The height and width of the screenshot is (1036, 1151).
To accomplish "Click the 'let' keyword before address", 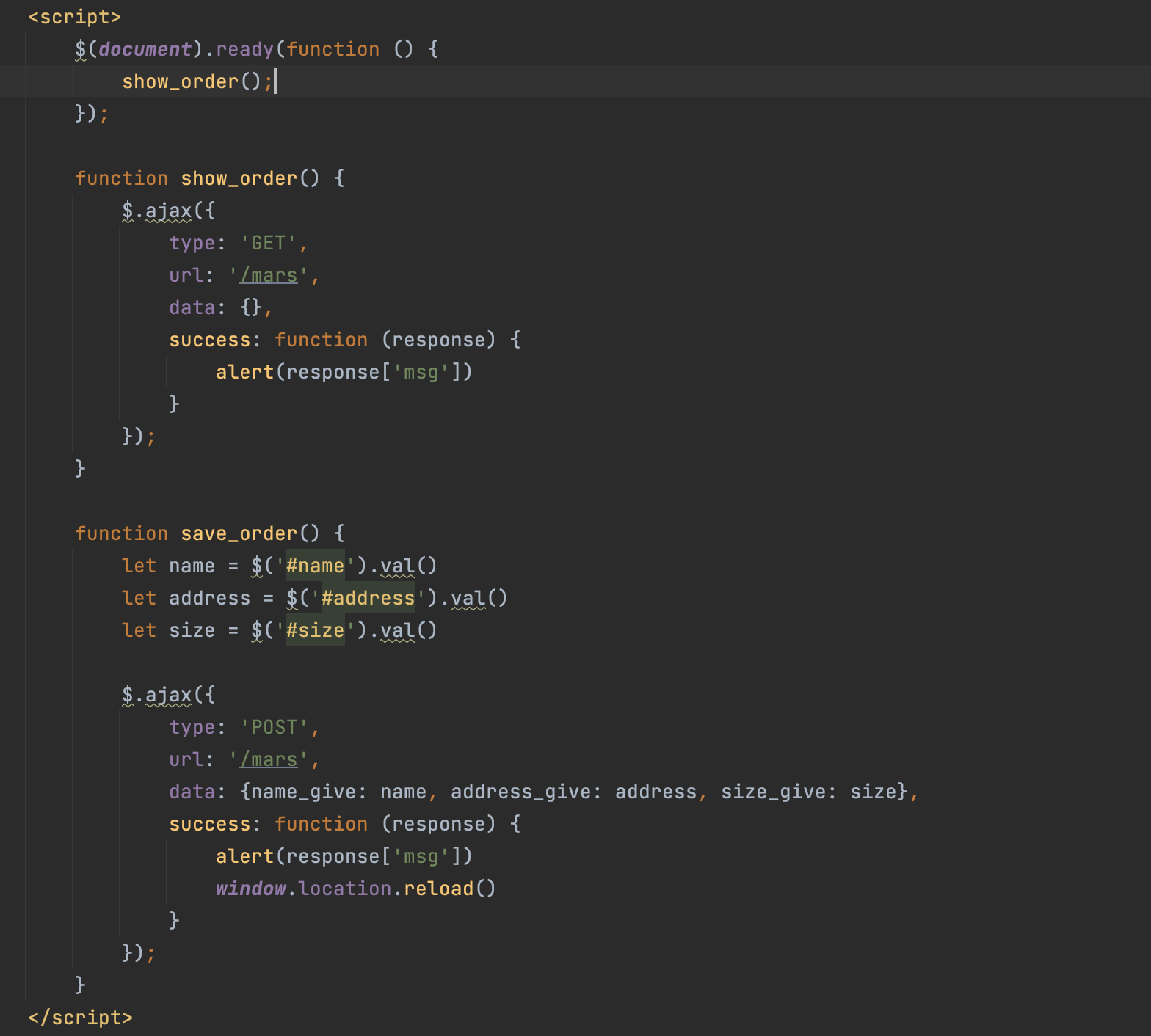I will [139, 598].
